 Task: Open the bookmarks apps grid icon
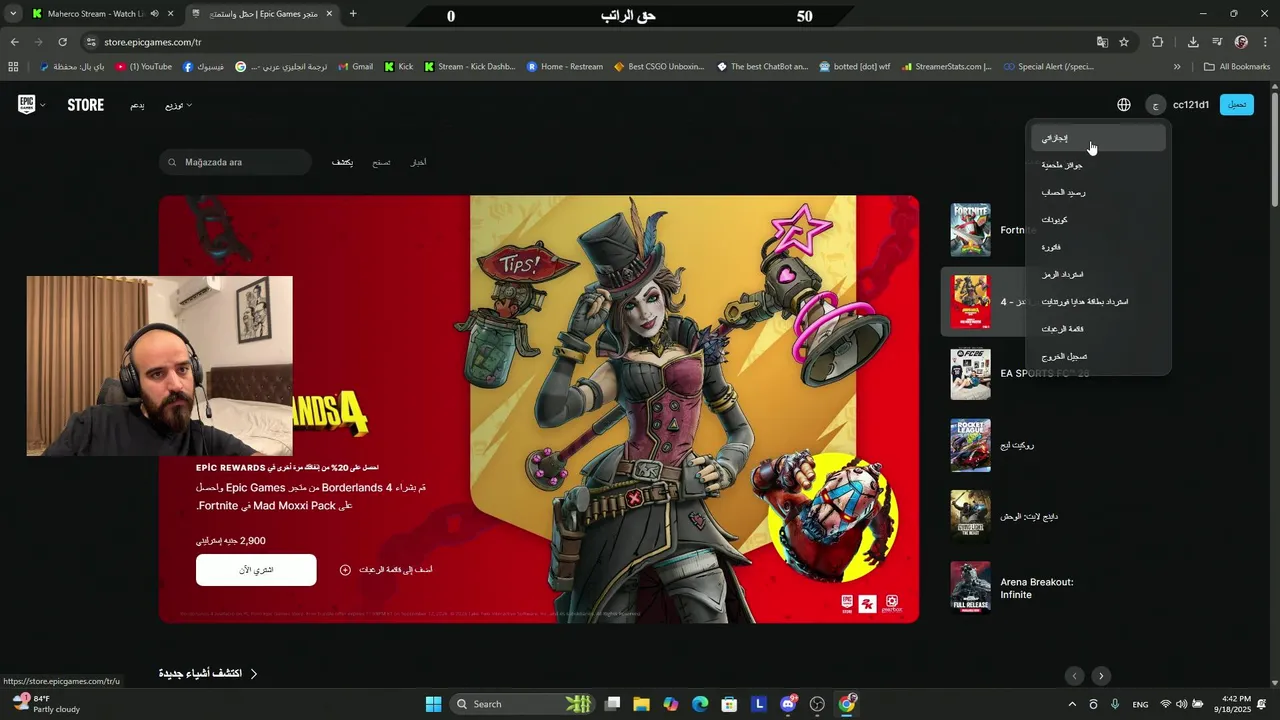tap(13, 67)
